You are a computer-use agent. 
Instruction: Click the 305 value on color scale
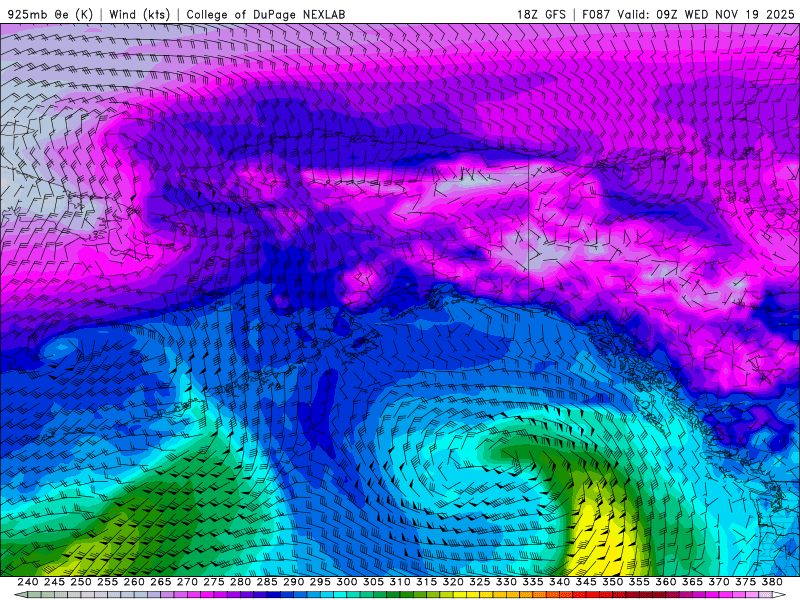[373, 582]
